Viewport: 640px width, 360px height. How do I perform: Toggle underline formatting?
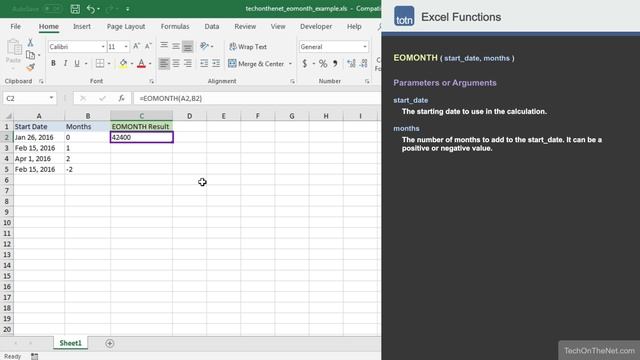(77, 63)
